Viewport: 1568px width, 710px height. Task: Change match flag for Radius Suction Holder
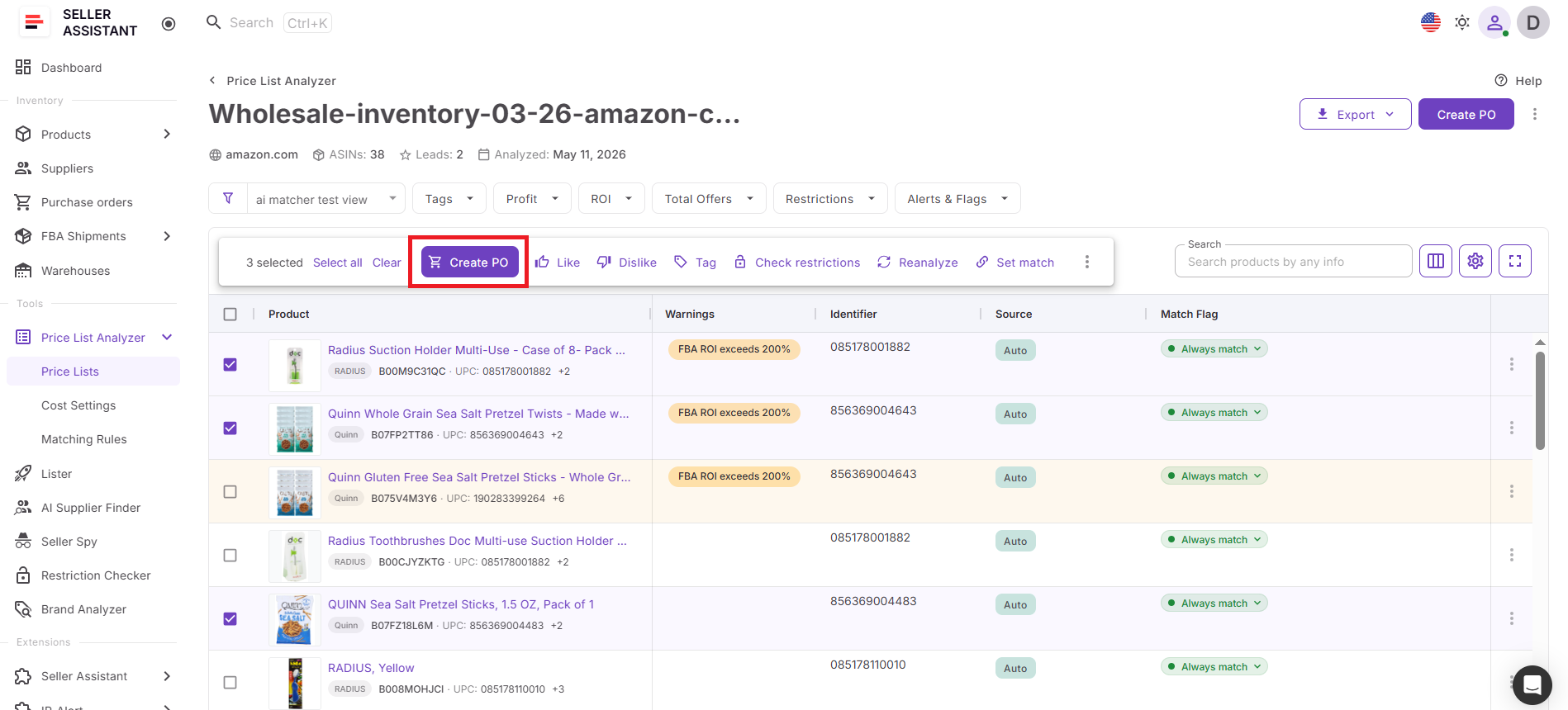coord(1214,348)
